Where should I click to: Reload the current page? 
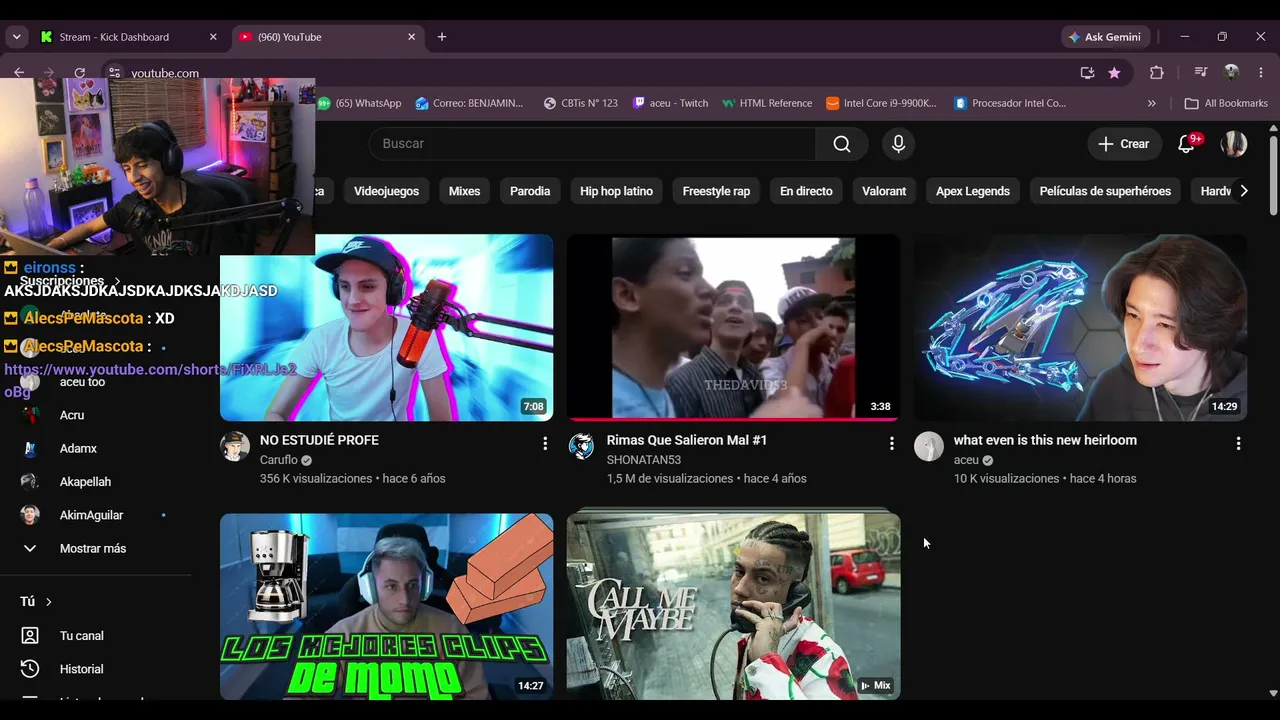pos(80,73)
